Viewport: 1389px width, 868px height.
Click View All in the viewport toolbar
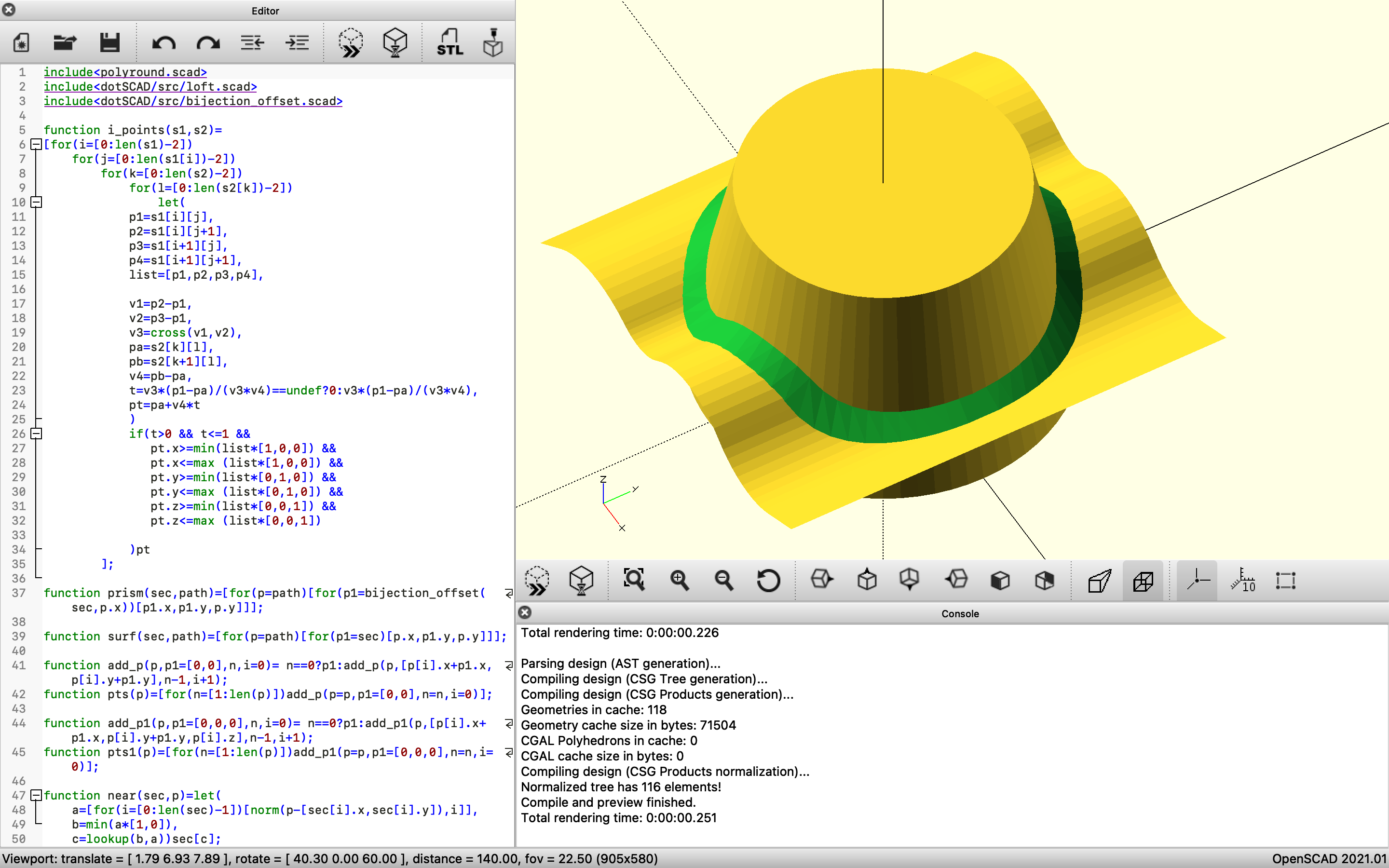(x=634, y=580)
